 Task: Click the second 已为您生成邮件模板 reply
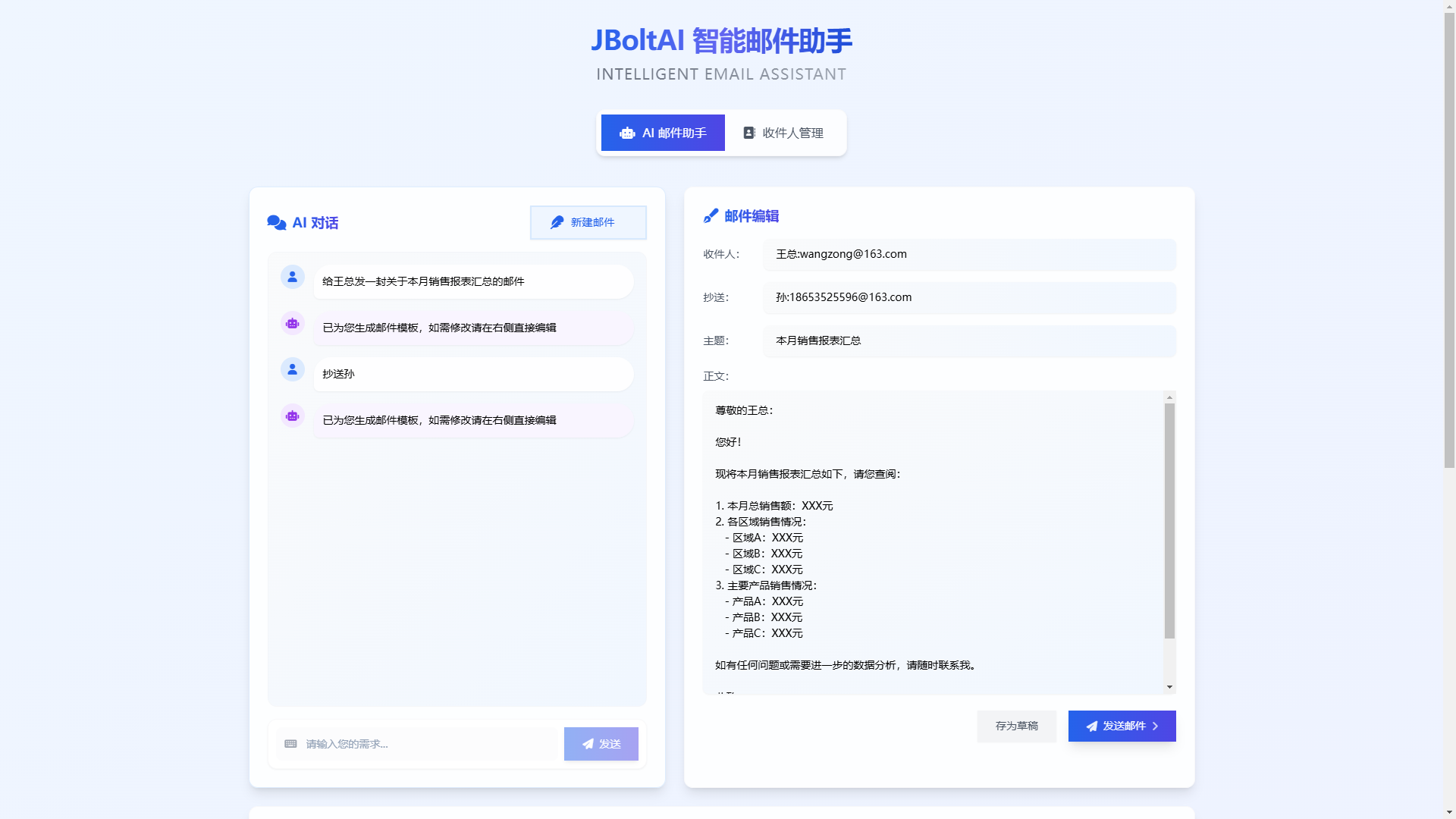(x=474, y=420)
